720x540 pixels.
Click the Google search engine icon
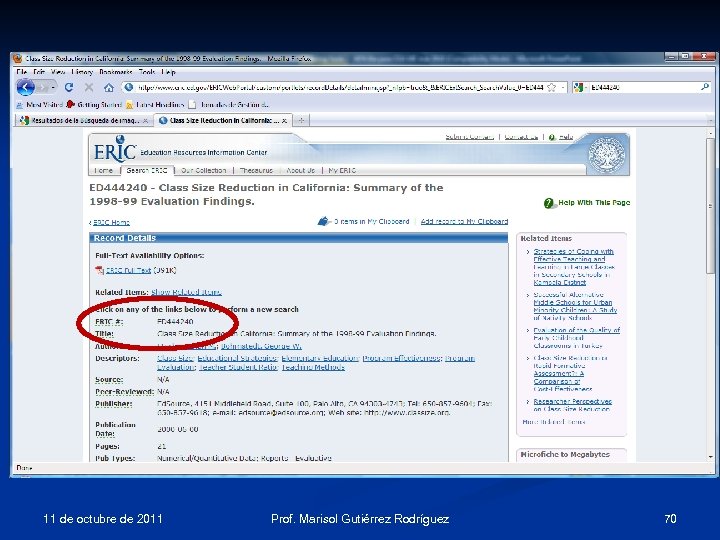(x=578, y=87)
